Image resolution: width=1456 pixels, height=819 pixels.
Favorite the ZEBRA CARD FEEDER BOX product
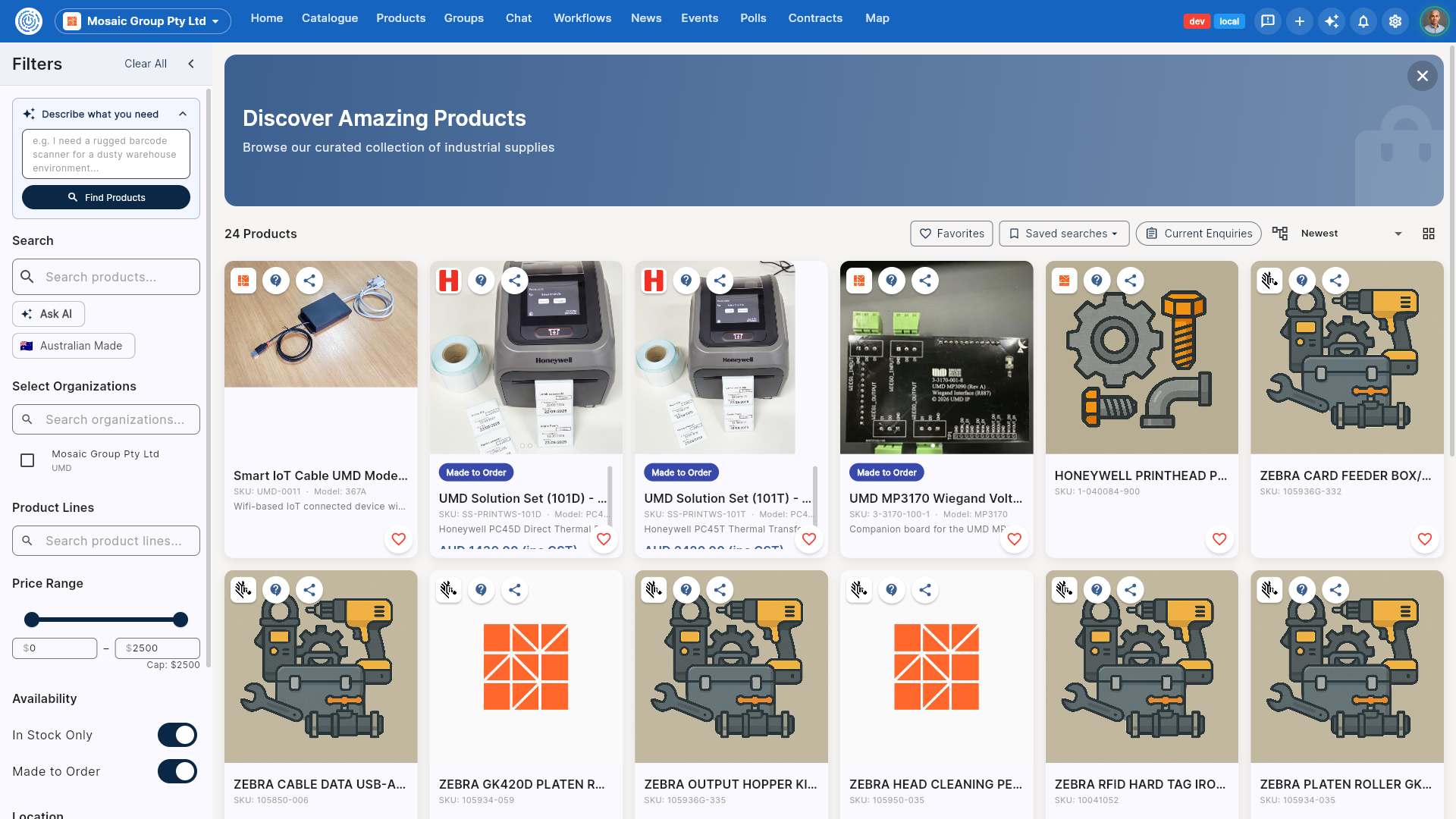(1425, 539)
